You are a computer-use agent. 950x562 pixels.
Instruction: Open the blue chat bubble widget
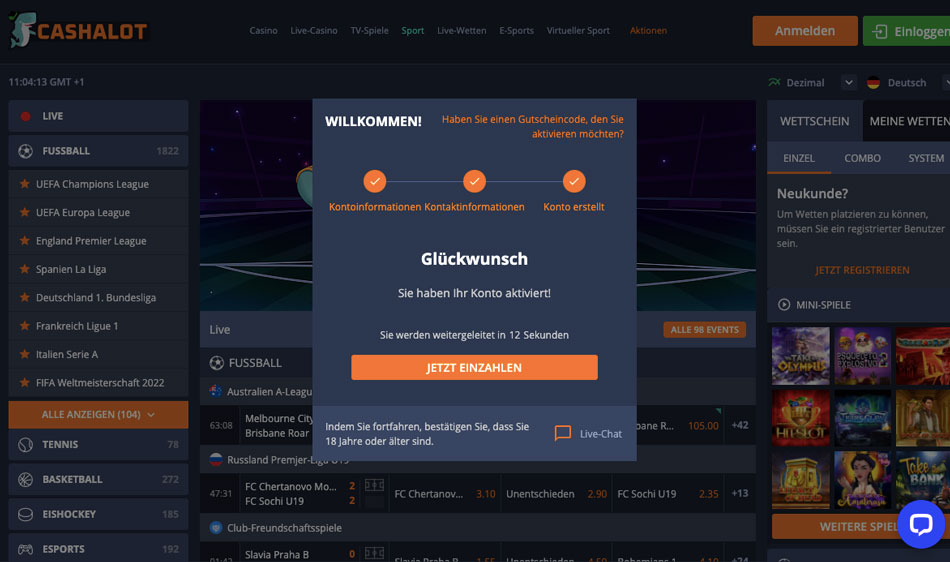pyautogui.click(x=921, y=524)
